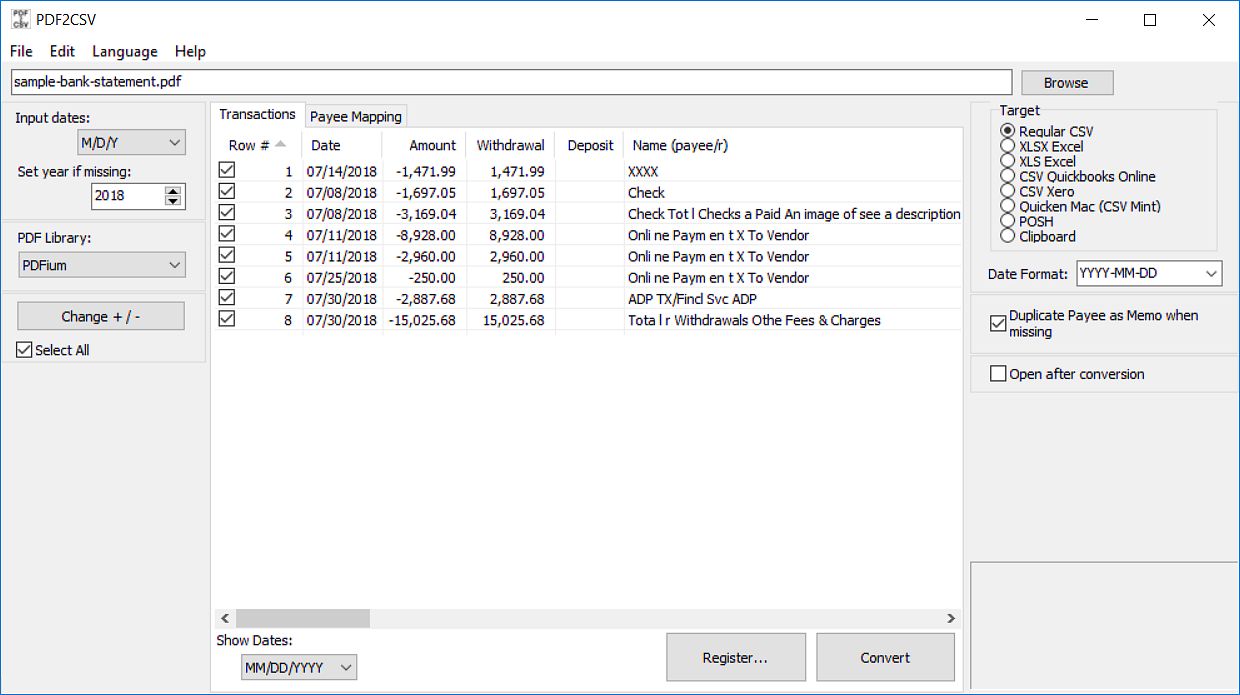Click the horizontal scrollbar left arrow
The width and height of the screenshot is (1240, 695).
(x=225, y=619)
